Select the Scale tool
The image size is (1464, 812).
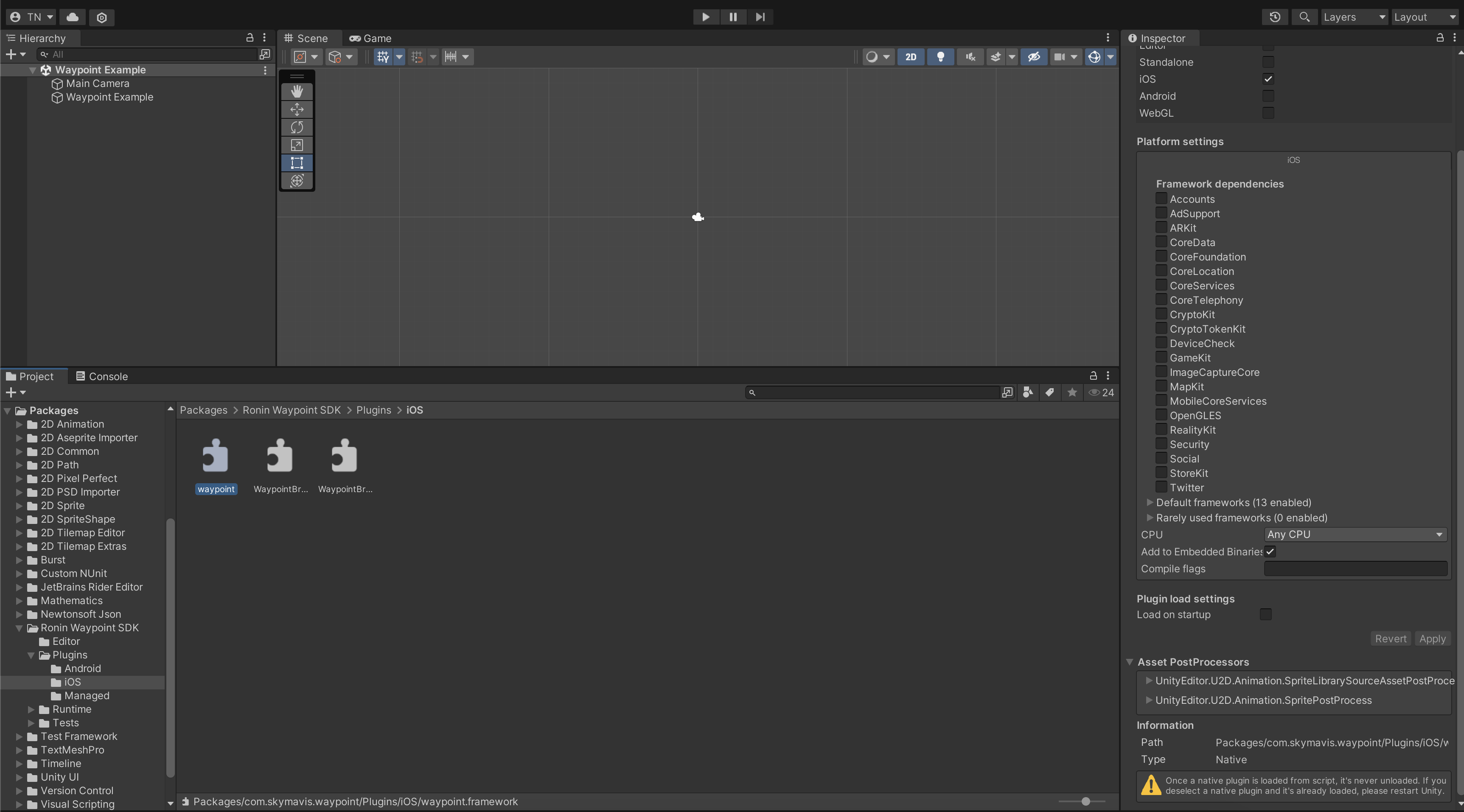(x=297, y=145)
